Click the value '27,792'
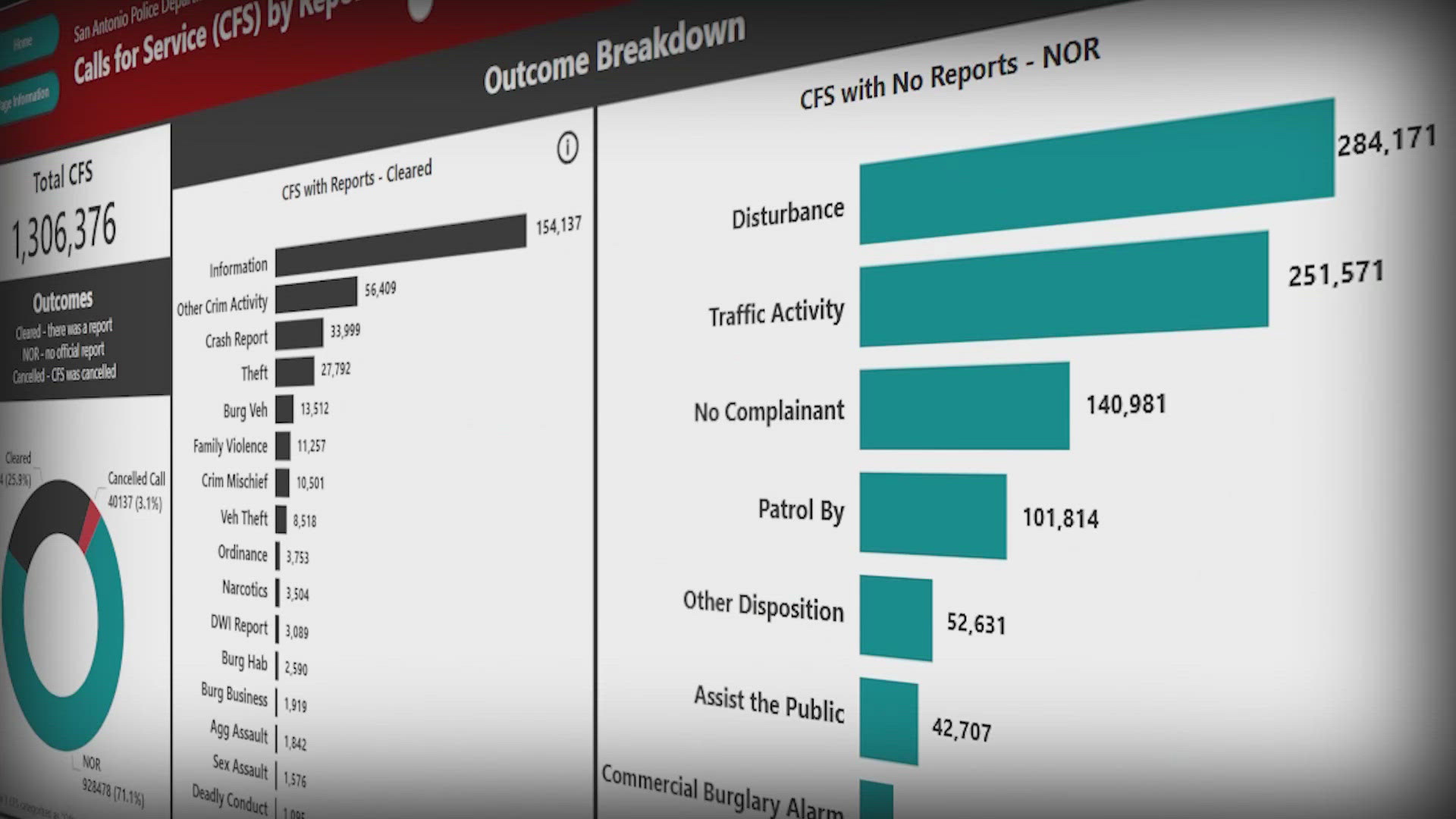Viewport: 1456px width, 819px height. pyautogui.click(x=335, y=369)
